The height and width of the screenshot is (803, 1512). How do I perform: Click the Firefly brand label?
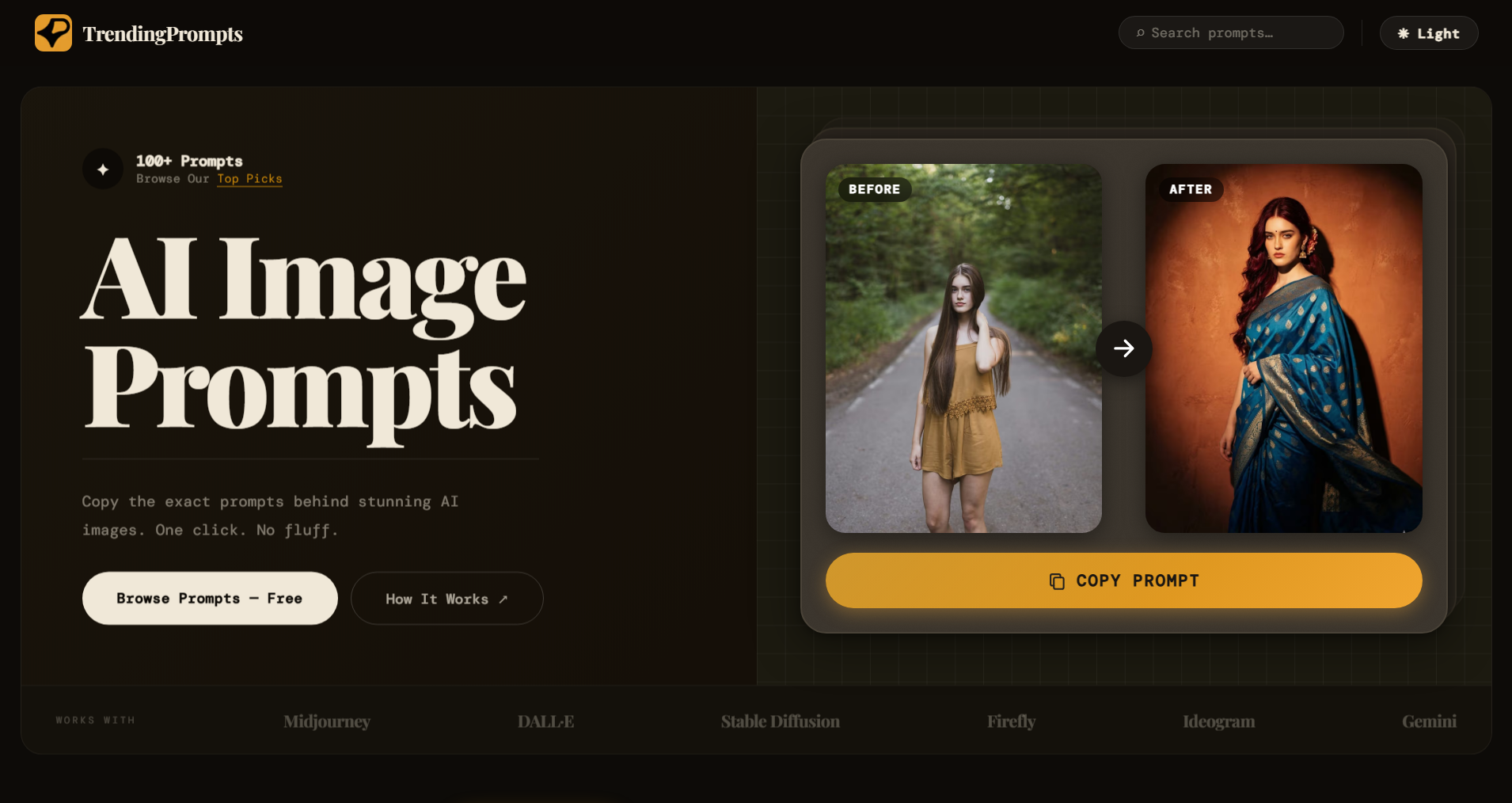[1011, 721]
